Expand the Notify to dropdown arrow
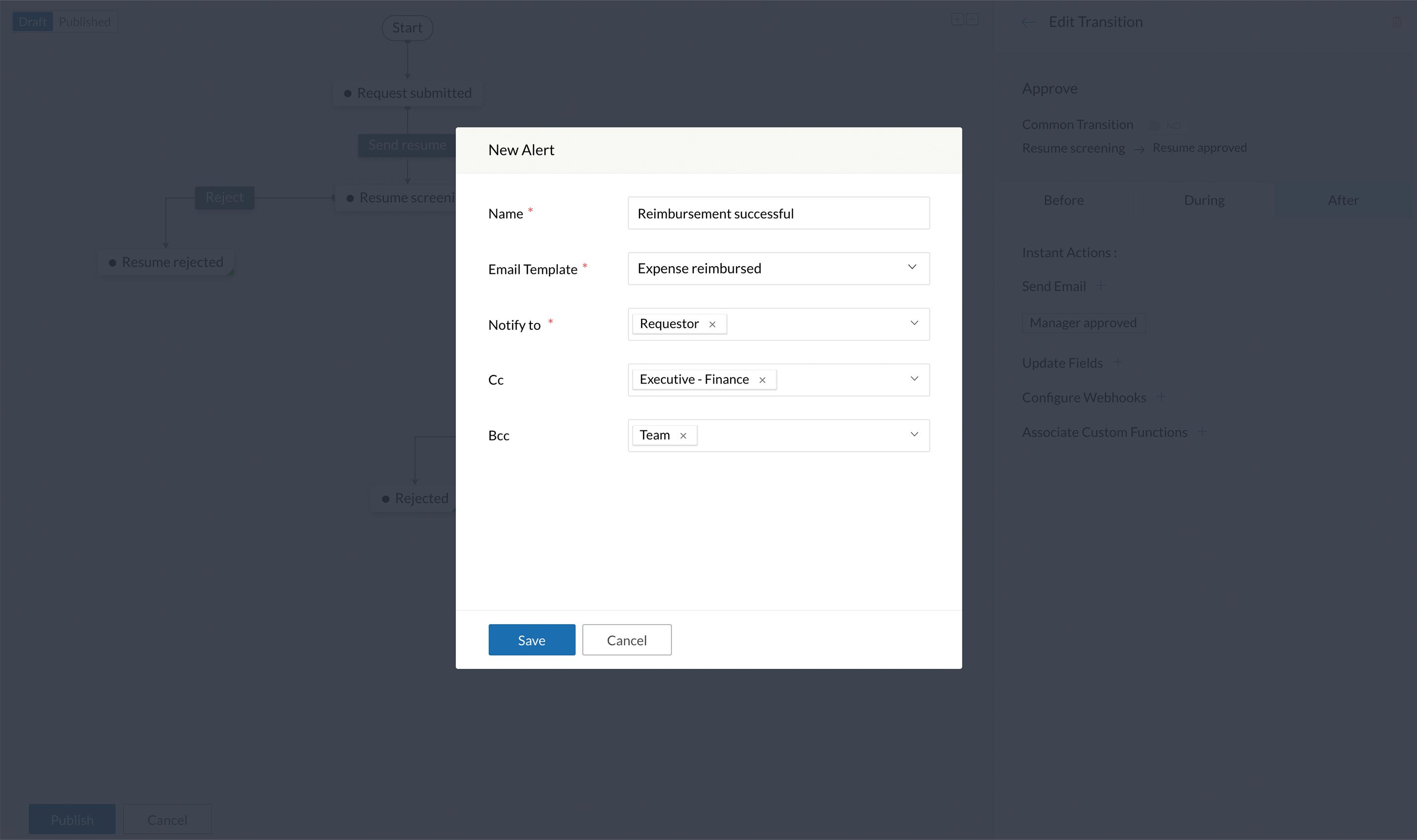Screen dimensions: 1417x840 tap(914, 323)
